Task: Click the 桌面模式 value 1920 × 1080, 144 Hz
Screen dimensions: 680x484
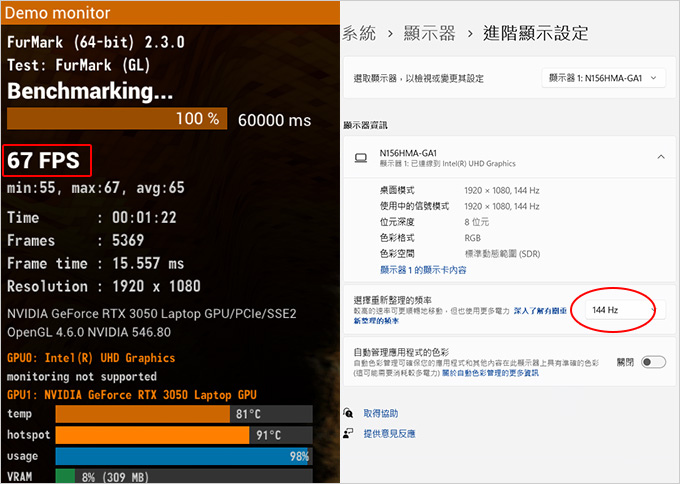Action: (x=502, y=190)
